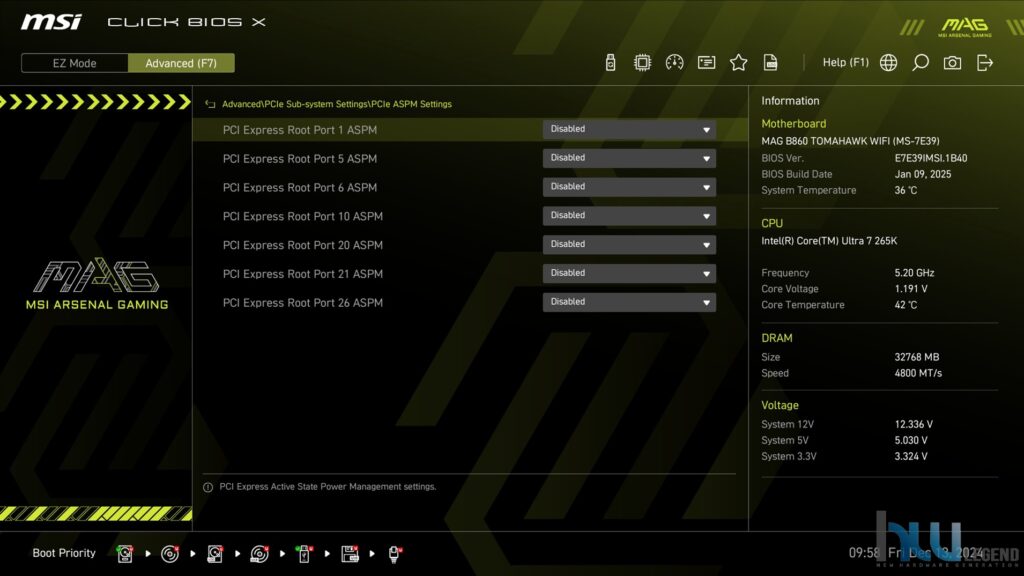The width and height of the screenshot is (1024, 576).
Task: Select the CD/DVD boot device icon
Action: [x=170, y=554]
